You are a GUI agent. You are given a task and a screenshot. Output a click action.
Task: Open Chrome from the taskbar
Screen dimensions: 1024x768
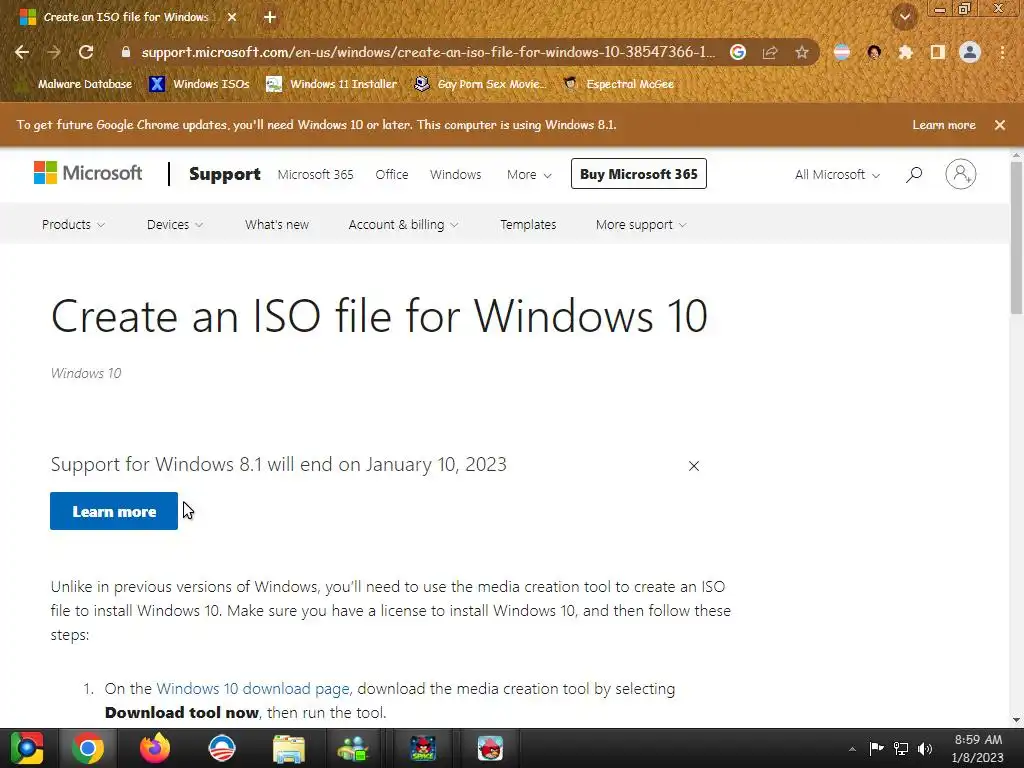coord(88,748)
